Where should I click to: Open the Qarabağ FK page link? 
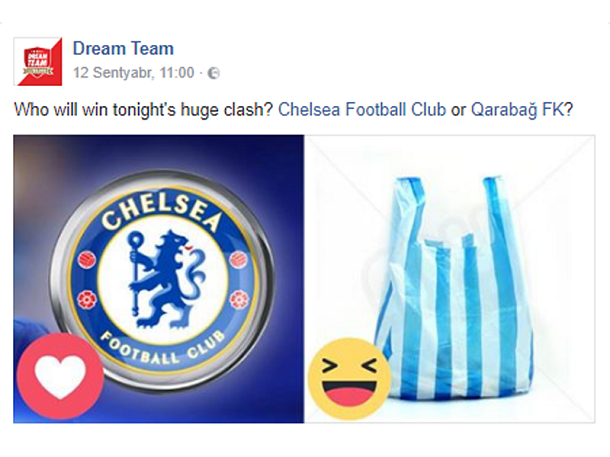(522, 110)
